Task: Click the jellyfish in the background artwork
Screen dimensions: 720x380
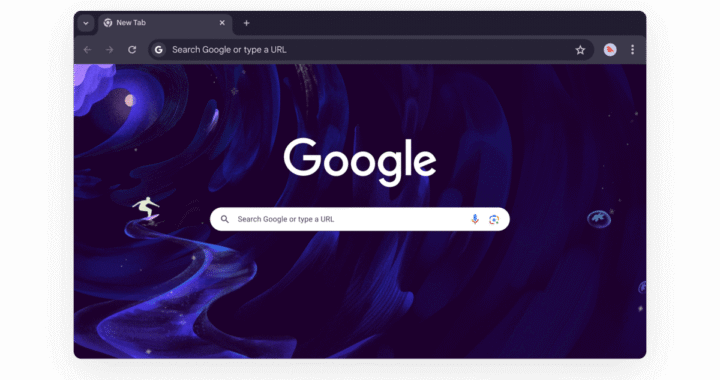Action: click(x=599, y=218)
